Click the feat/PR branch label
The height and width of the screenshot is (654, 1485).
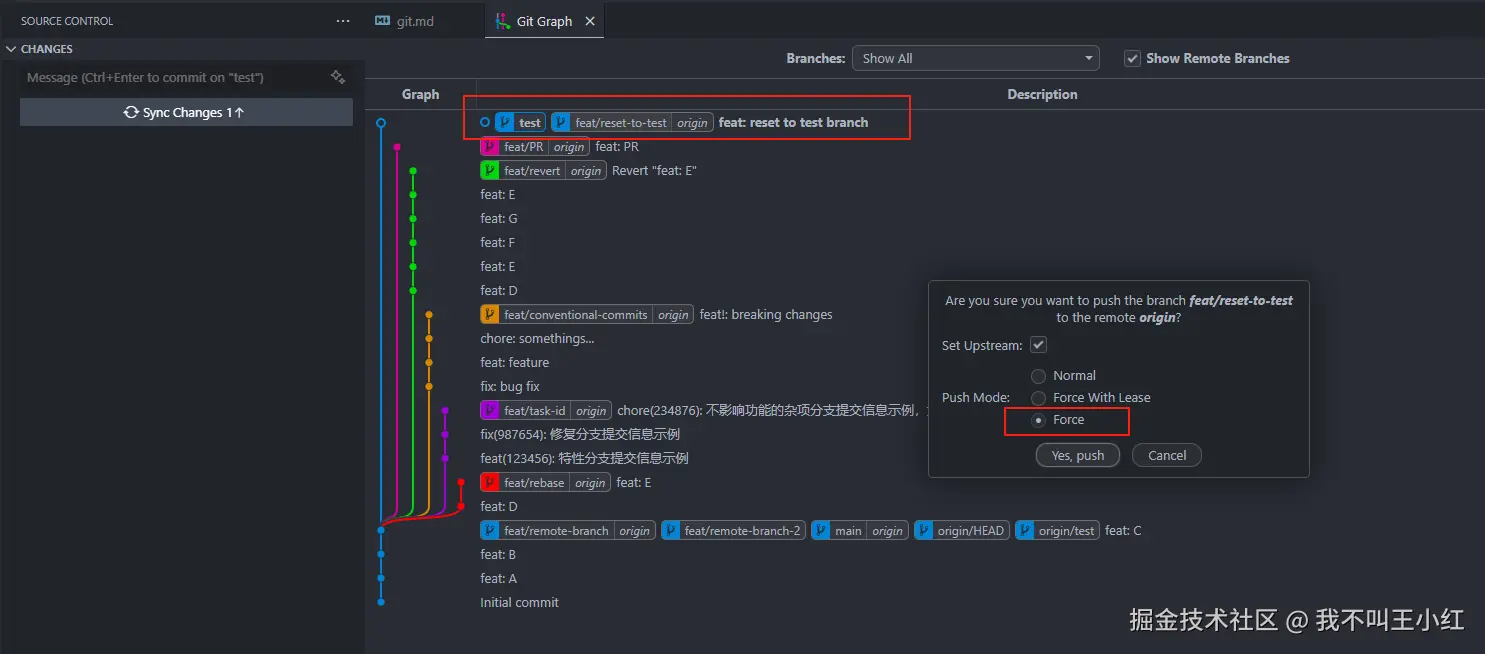pyautogui.click(x=535, y=146)
